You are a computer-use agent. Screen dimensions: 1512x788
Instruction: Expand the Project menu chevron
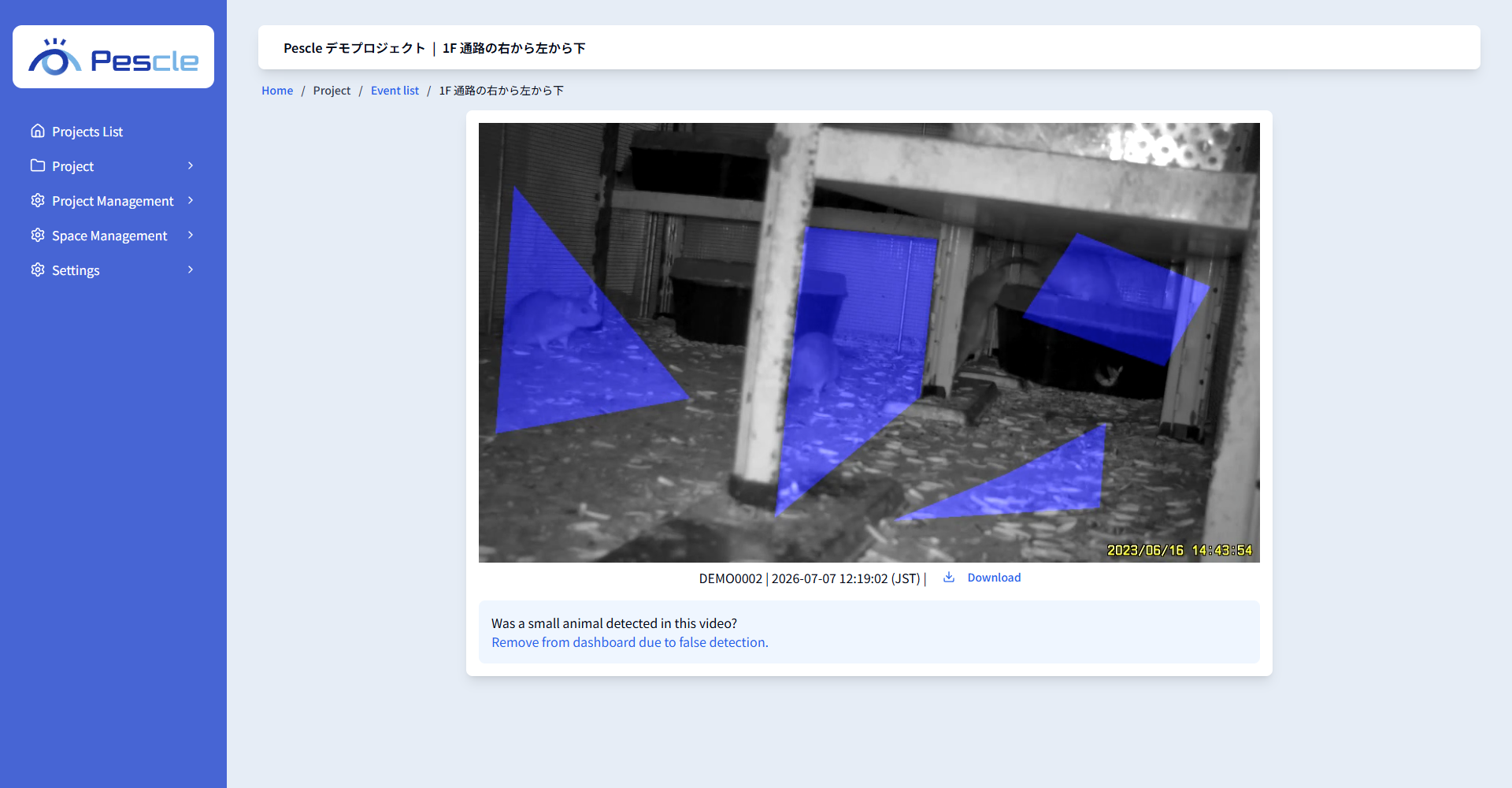pos(191,165)
